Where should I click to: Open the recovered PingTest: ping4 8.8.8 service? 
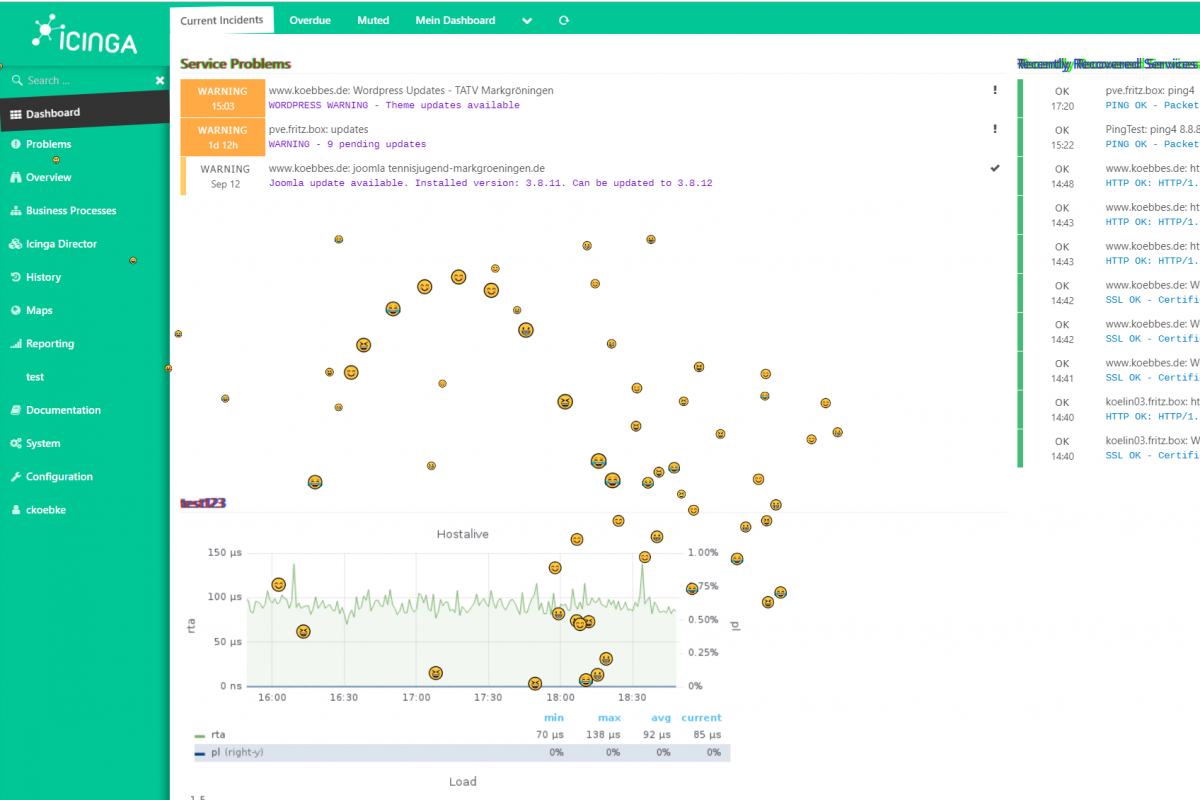pos(1152,130)
